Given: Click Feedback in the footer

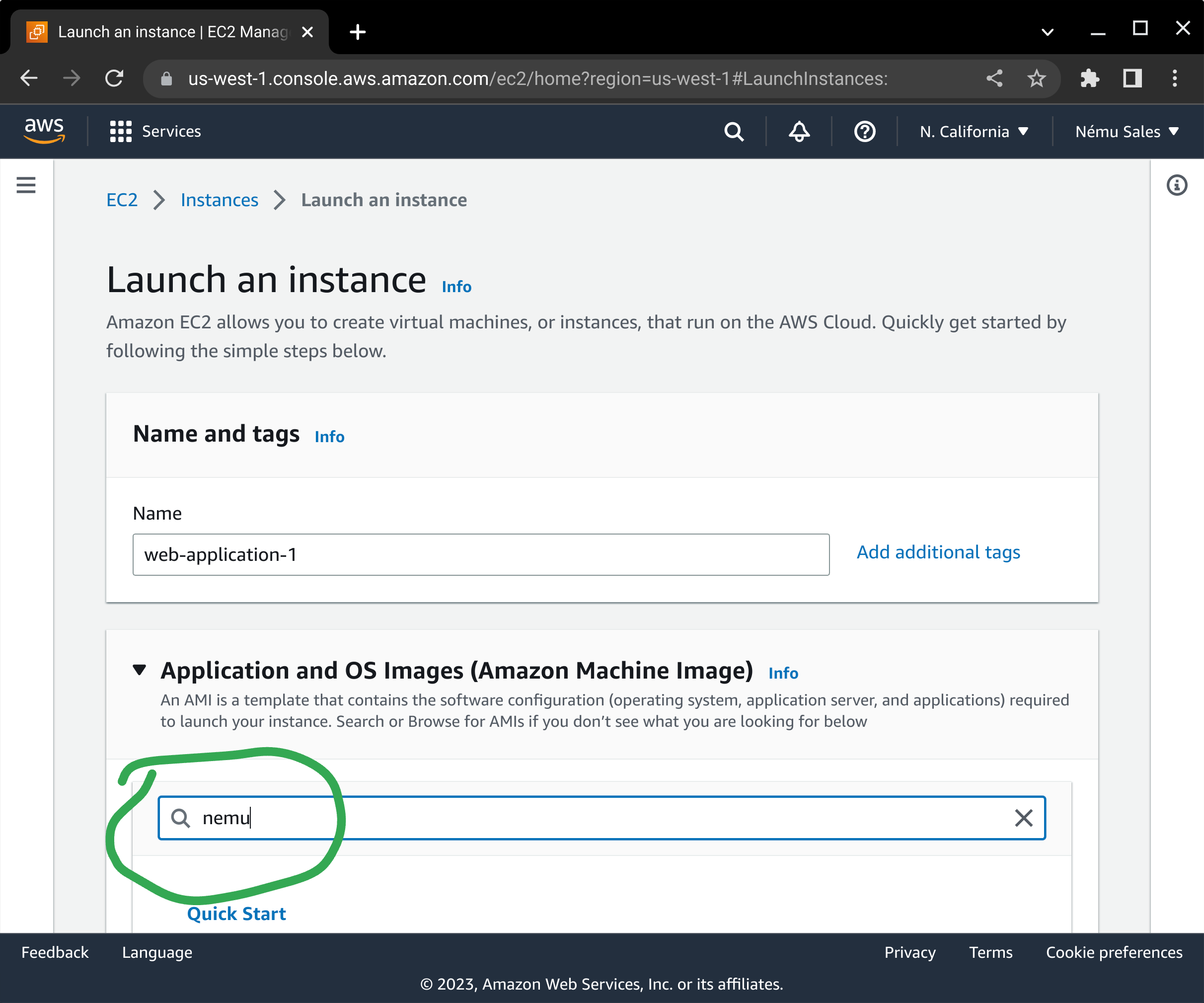Looking at the screenshot, I should (x=55, y=952).
